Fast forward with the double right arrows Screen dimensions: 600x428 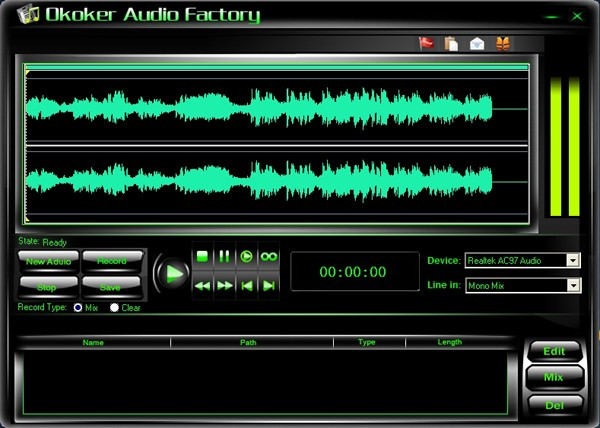[x=224, y=285]
